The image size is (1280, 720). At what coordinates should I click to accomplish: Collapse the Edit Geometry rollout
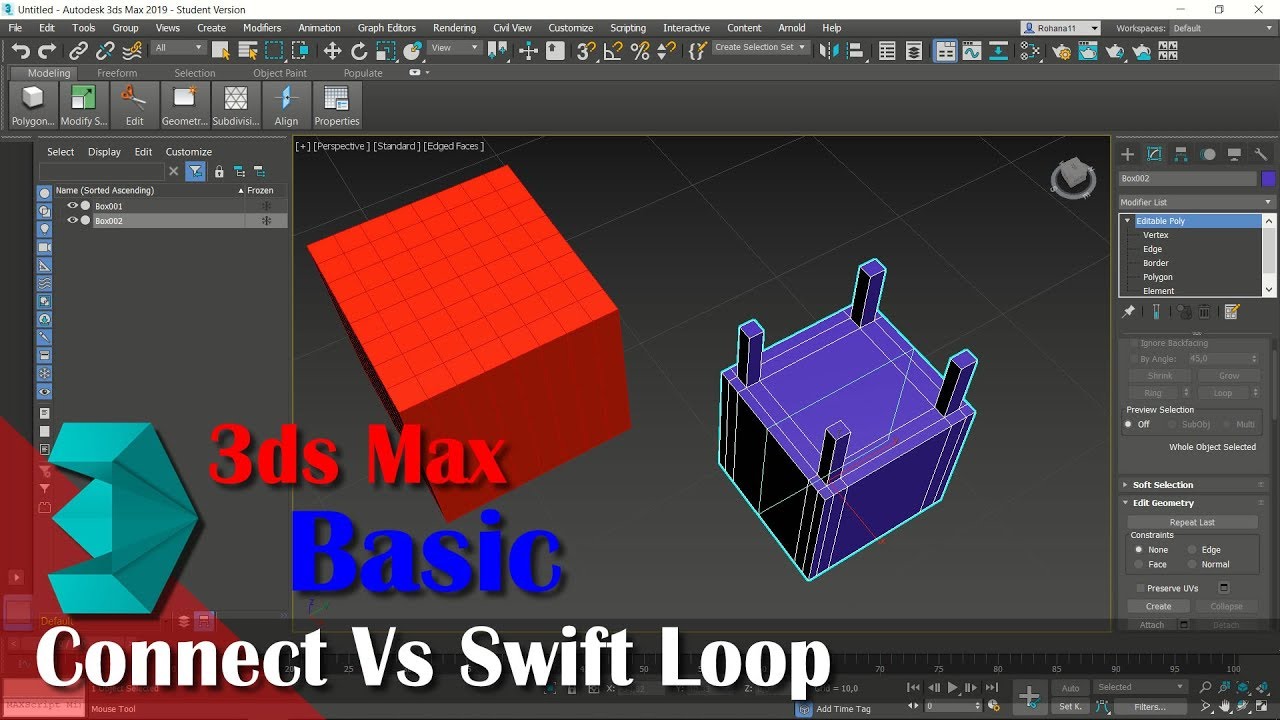pyautogui.click(x=1196, y=503)
